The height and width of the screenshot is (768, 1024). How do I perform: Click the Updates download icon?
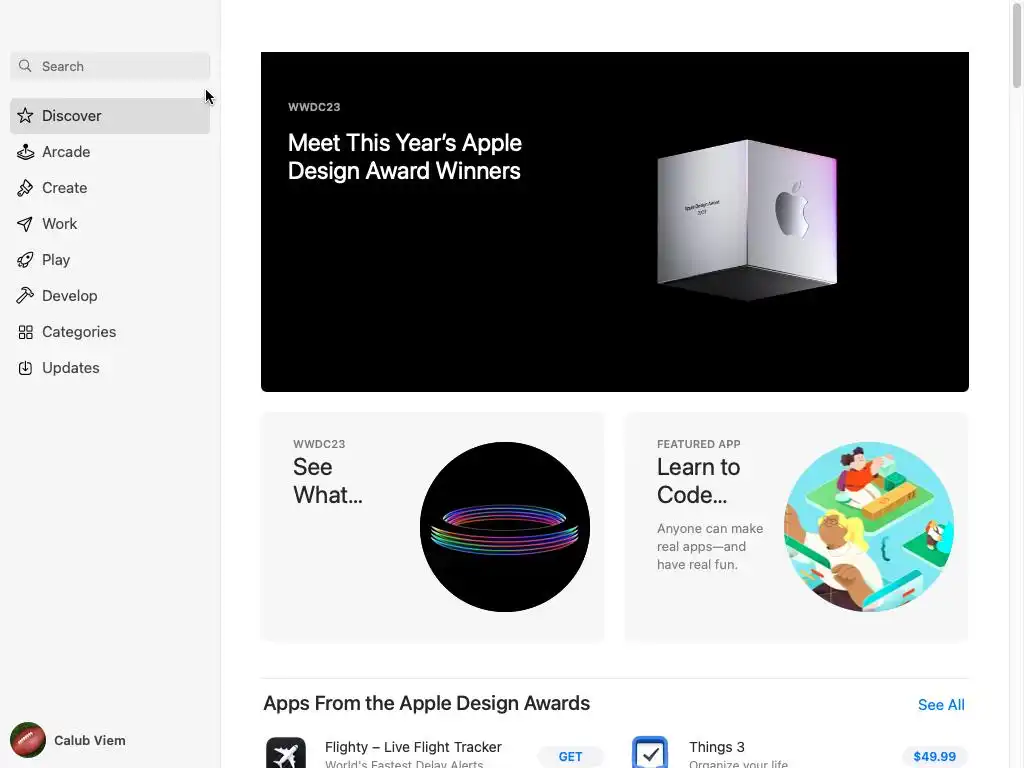25,368
